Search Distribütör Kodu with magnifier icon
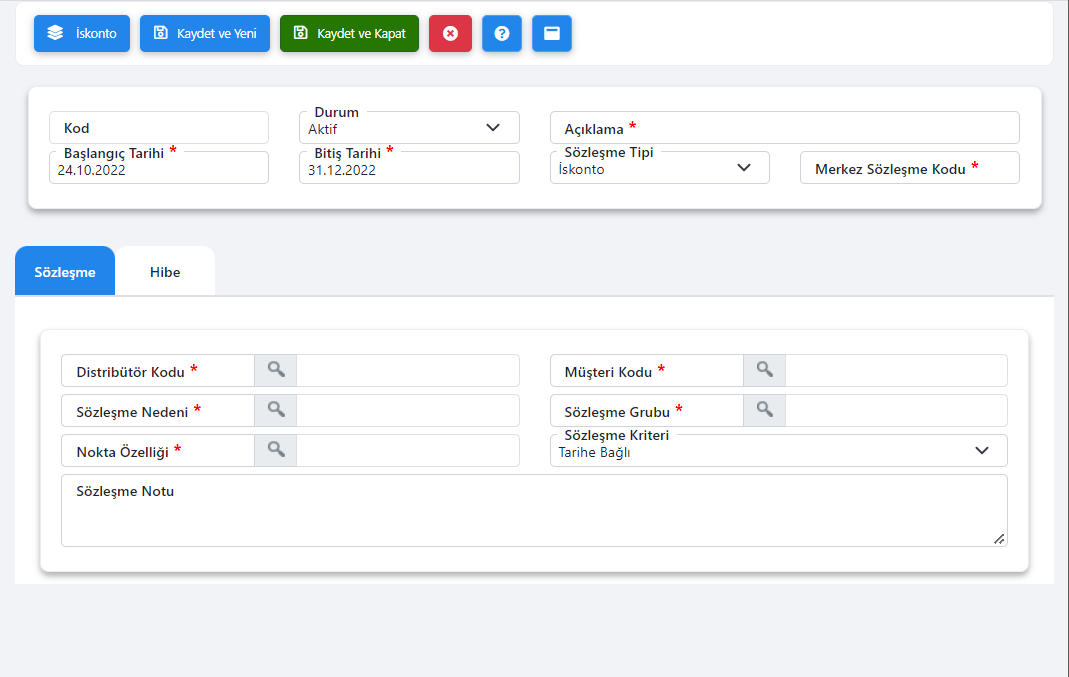 click(276, 370)
